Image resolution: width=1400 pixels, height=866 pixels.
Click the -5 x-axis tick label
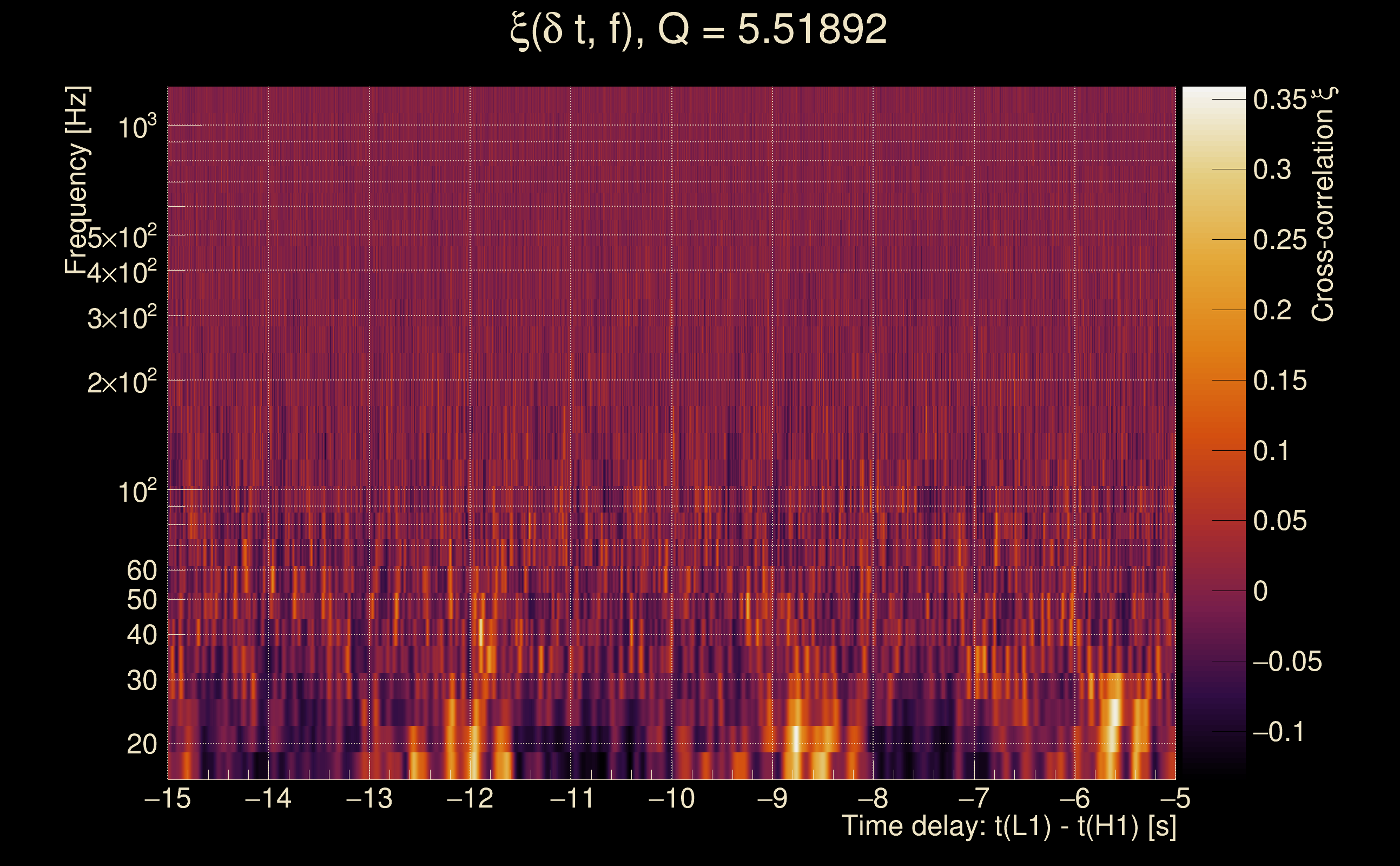pos(1175,798)
